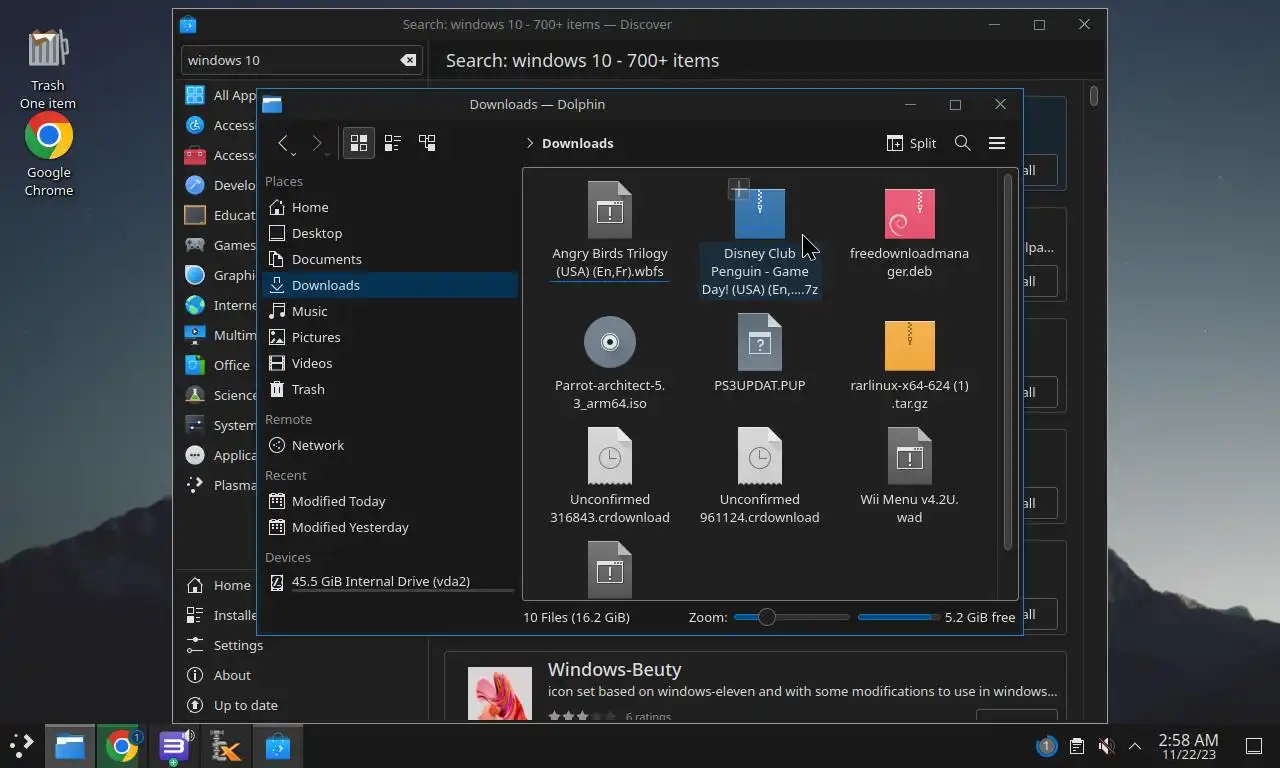The image size is (1280, 768).
Task: Select Downloads in Places panel
Action: click(390, 285)
